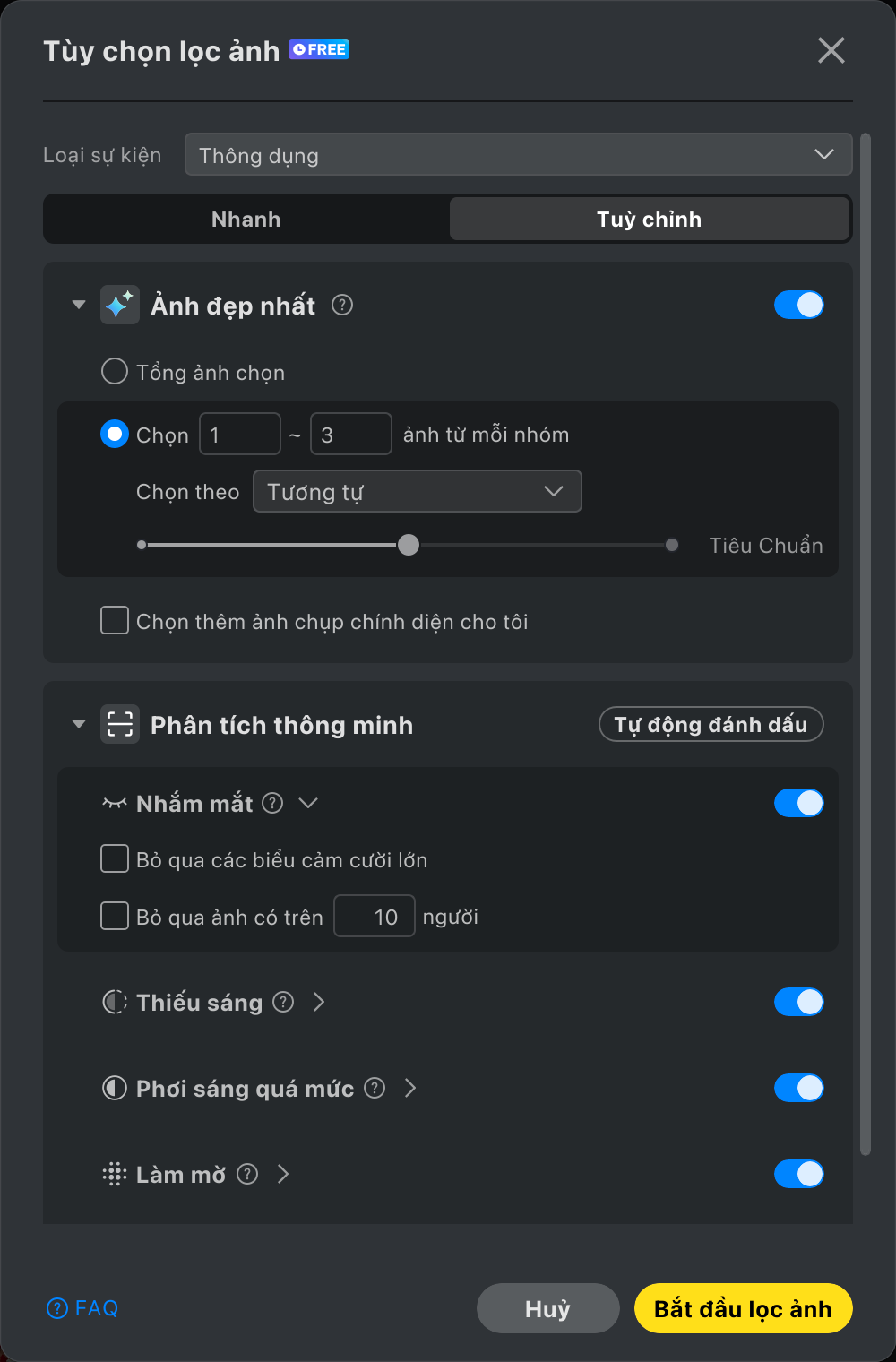Select the Tổng ảnh chọn radio option
Screen dimensions: 896x1362
tap(115, 371)
